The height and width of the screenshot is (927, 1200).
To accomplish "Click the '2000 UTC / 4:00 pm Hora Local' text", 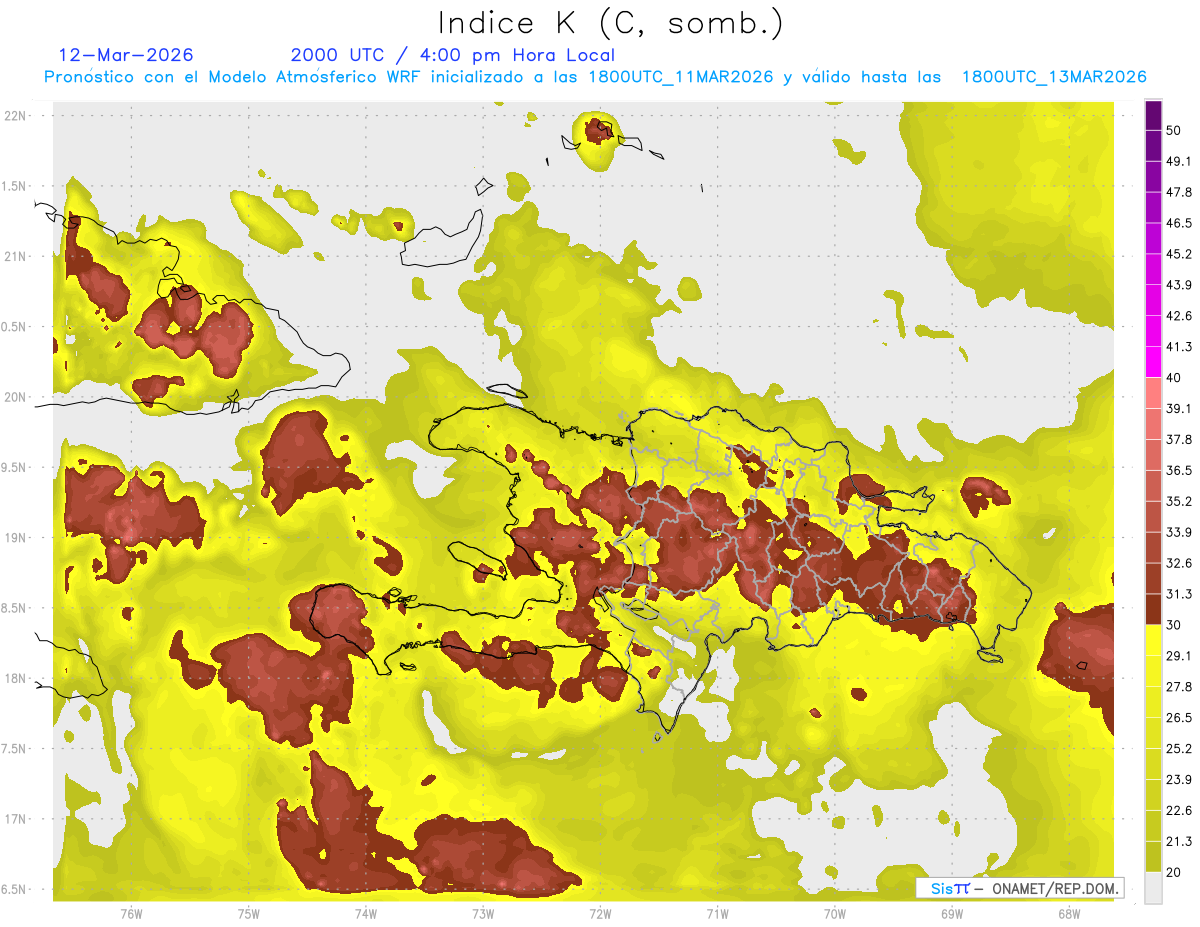I will pyautogui.click(x=453, y=55).
